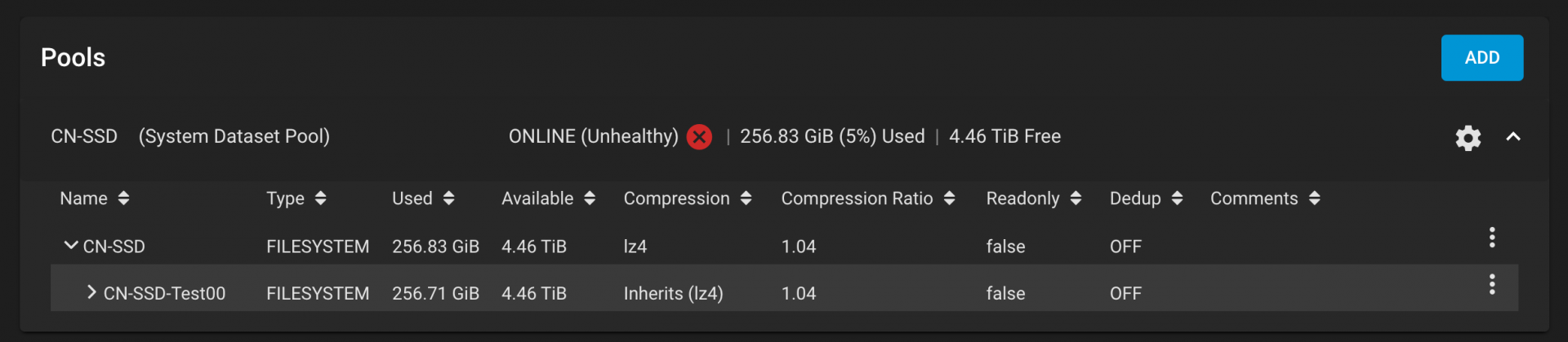Select the CN-SSD-Test00 dataset name
1568x342 pixels.
coord(164,293)
